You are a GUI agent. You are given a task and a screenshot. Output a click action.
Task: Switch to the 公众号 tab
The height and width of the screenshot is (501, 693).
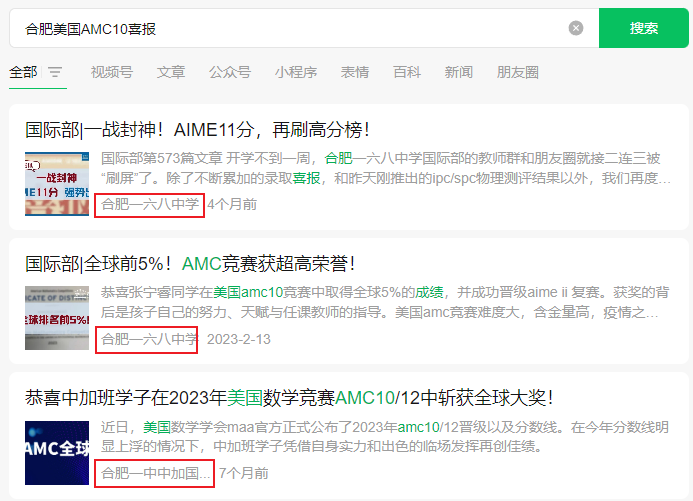[230, 72]
